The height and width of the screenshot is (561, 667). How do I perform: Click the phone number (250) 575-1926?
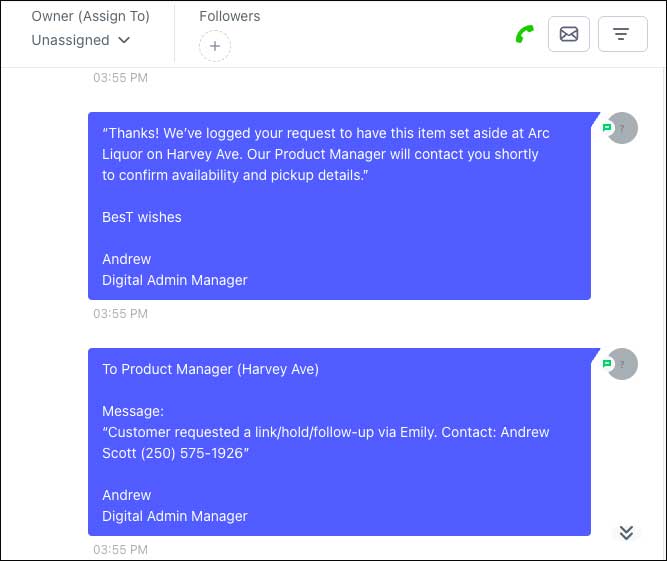coord(192,453)
